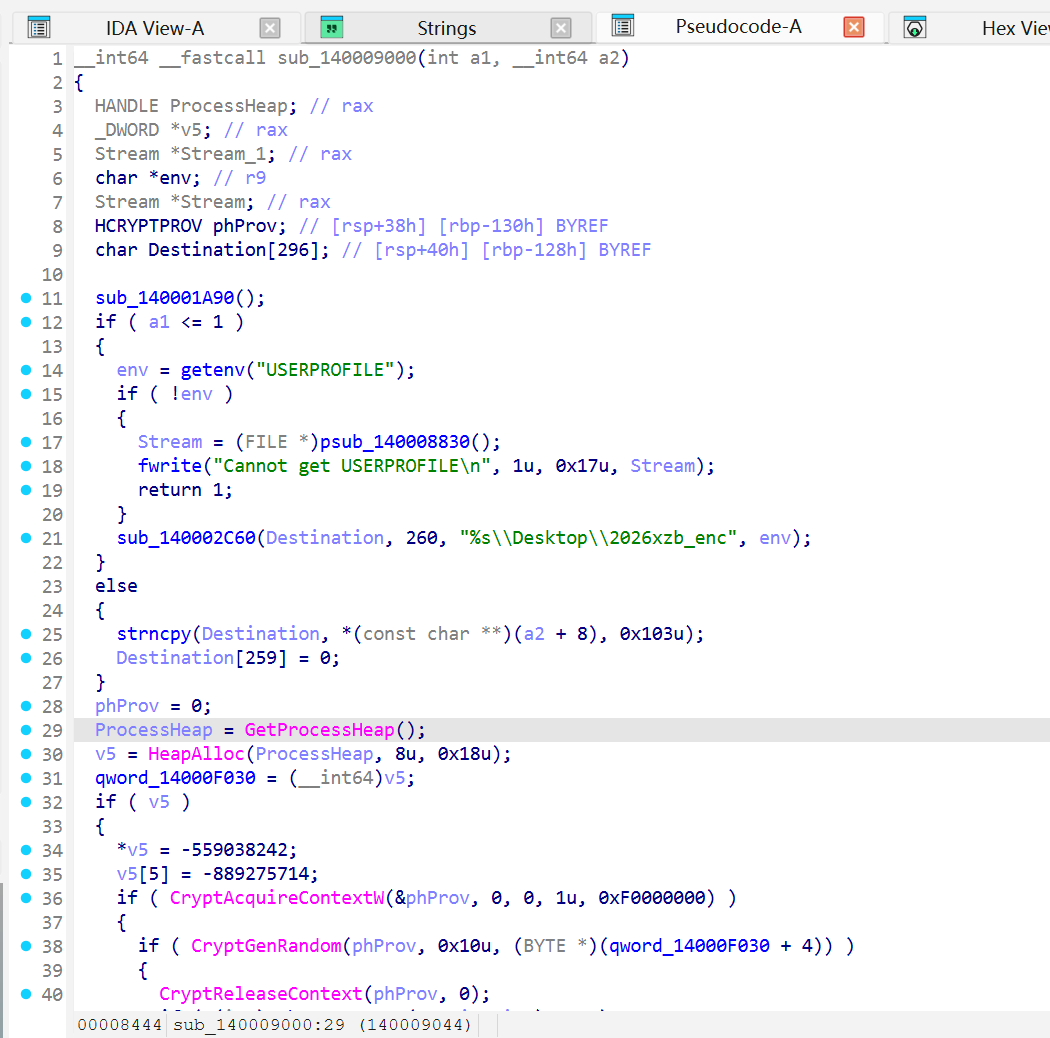Click the GetProcessHeap call
The image size is (1050, 1038).
tap(319, 730)
